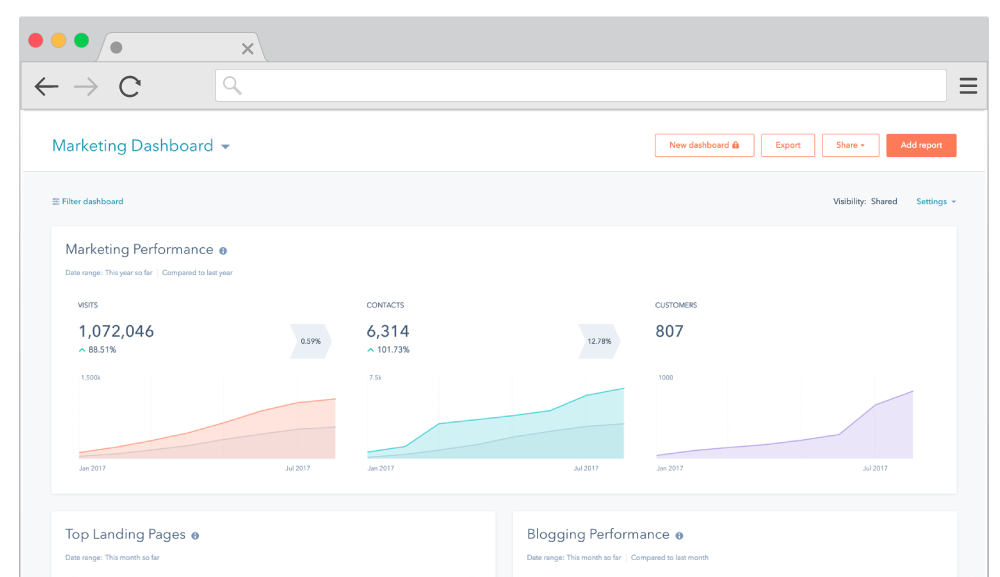
Task: Click the Top Landing Pages info icon
Action: (195, 536)
